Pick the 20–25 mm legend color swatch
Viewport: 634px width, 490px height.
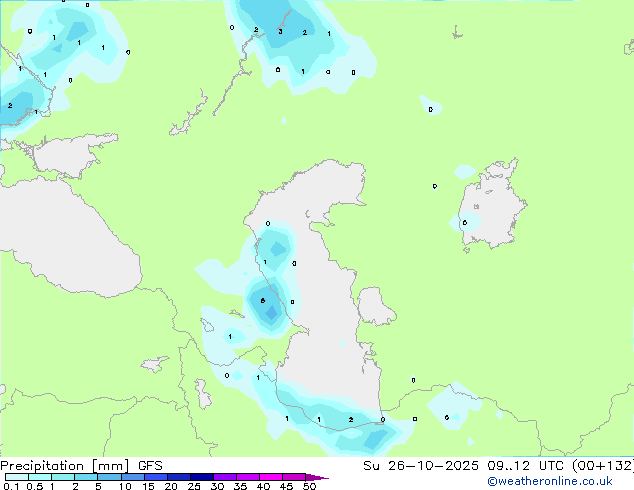point(179,477)
